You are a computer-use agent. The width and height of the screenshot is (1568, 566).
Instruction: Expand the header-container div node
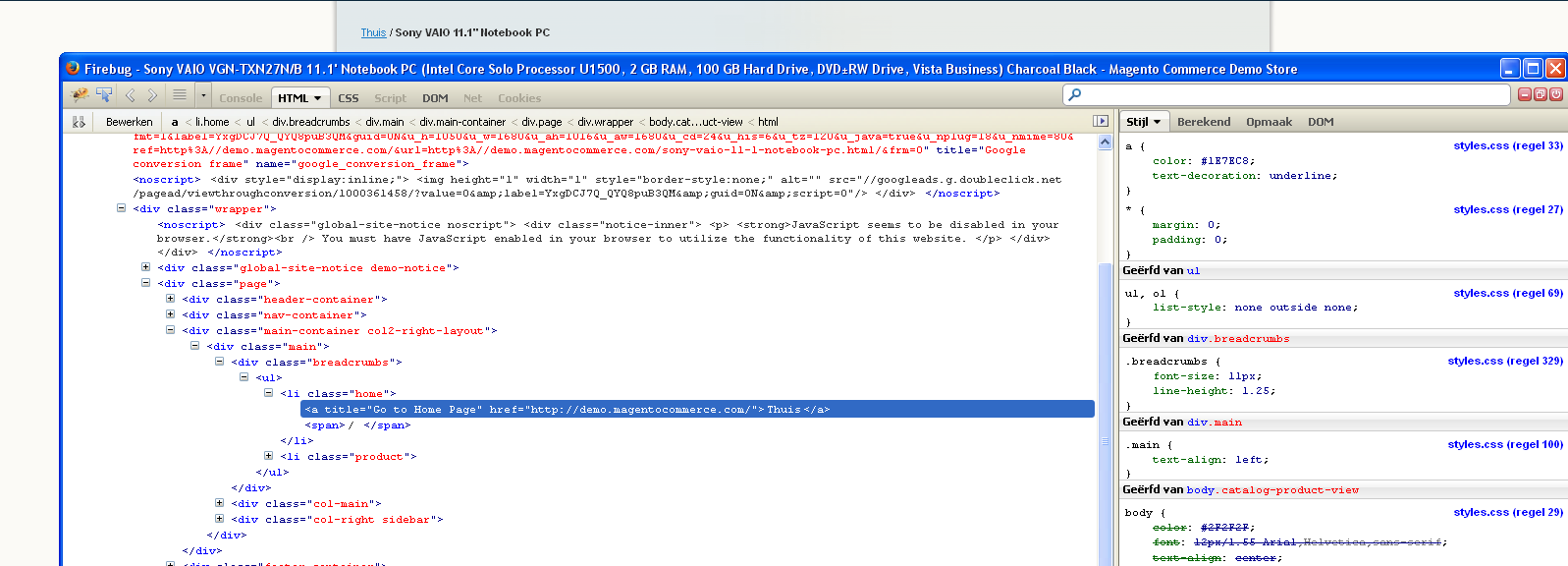coord(170,299)
